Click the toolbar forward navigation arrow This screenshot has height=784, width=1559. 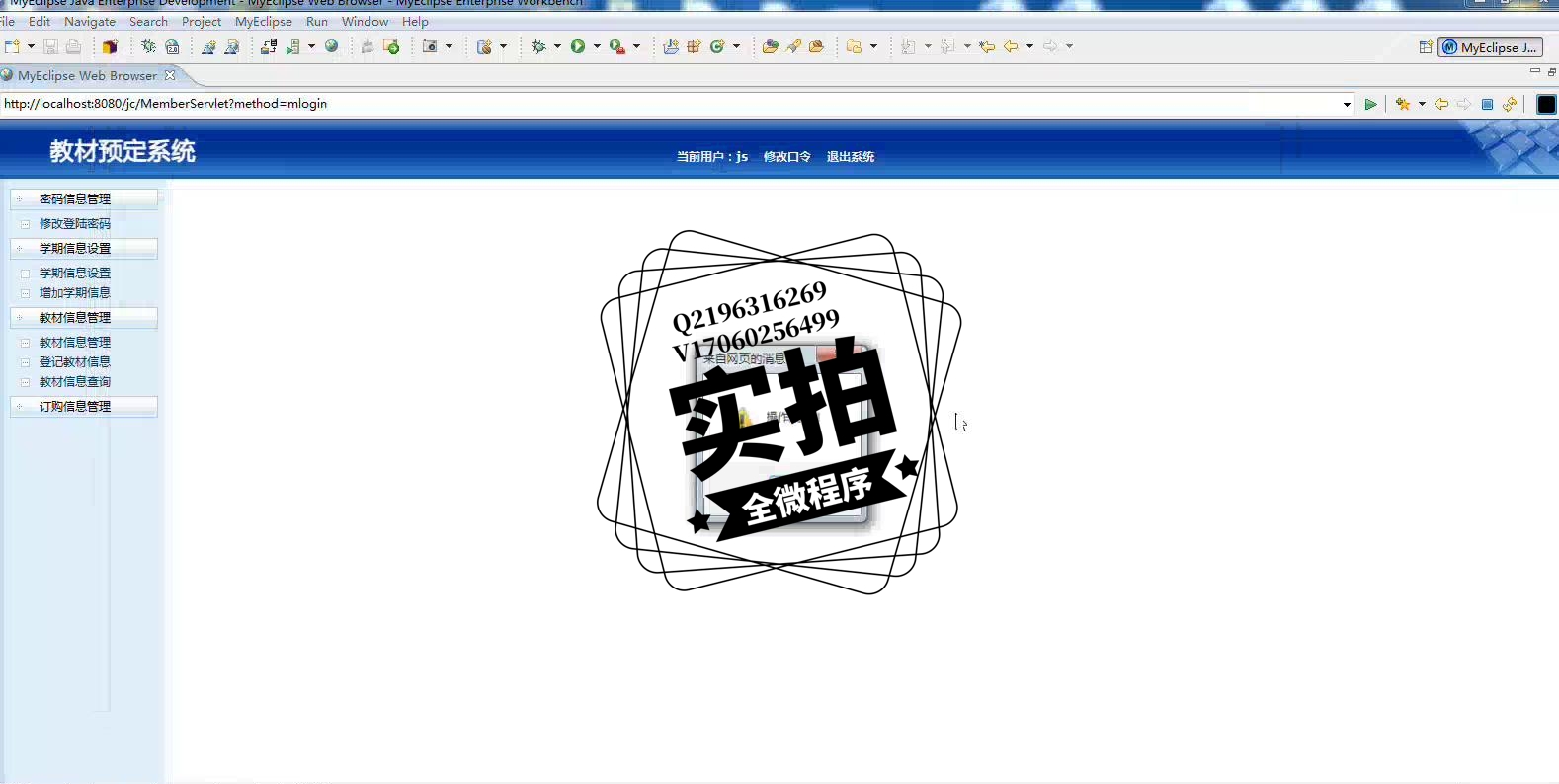1050,46
